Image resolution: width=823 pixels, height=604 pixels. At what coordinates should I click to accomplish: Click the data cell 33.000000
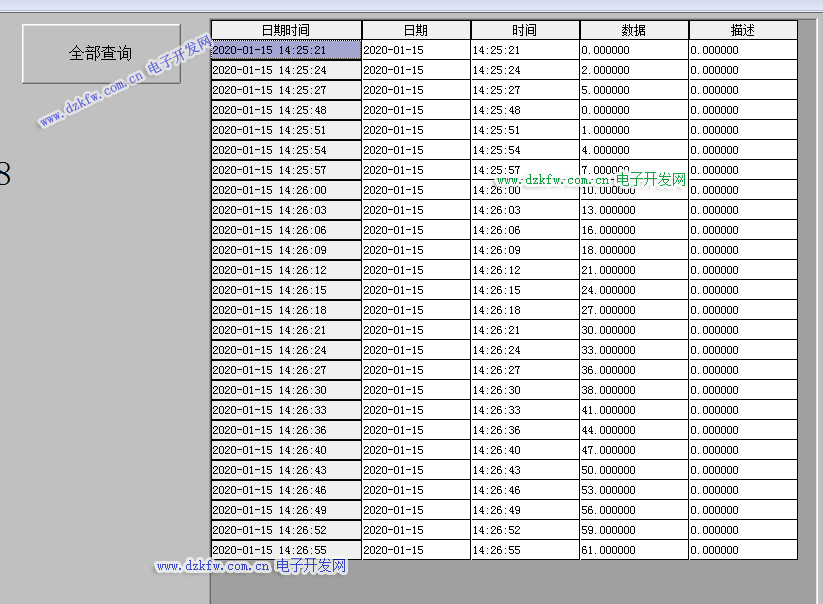click(634, 350)
